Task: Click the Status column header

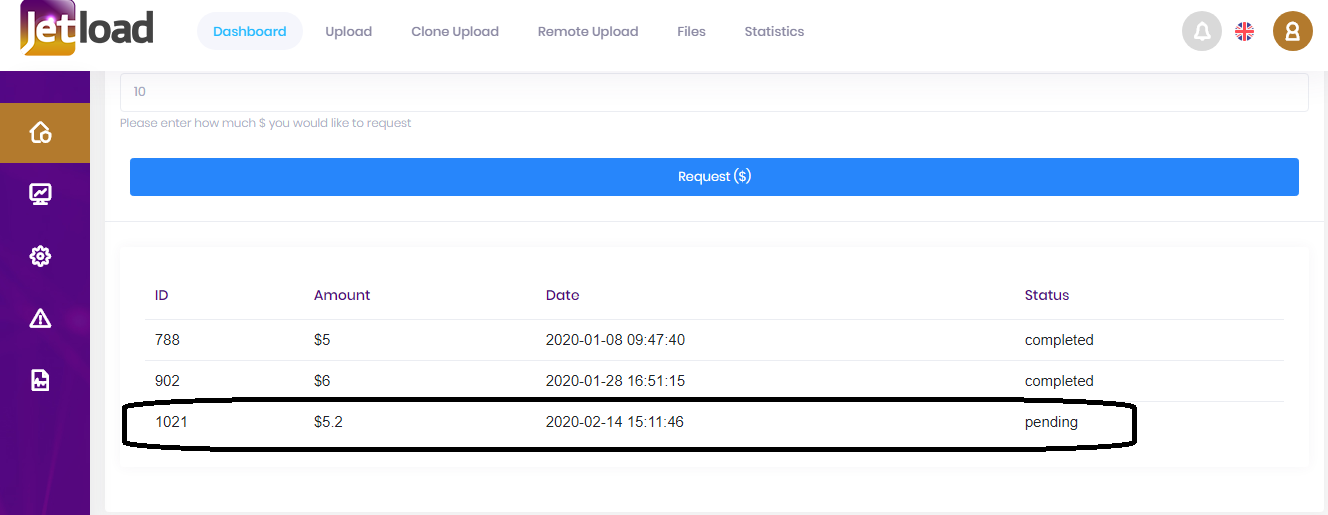Action: 1046,295
